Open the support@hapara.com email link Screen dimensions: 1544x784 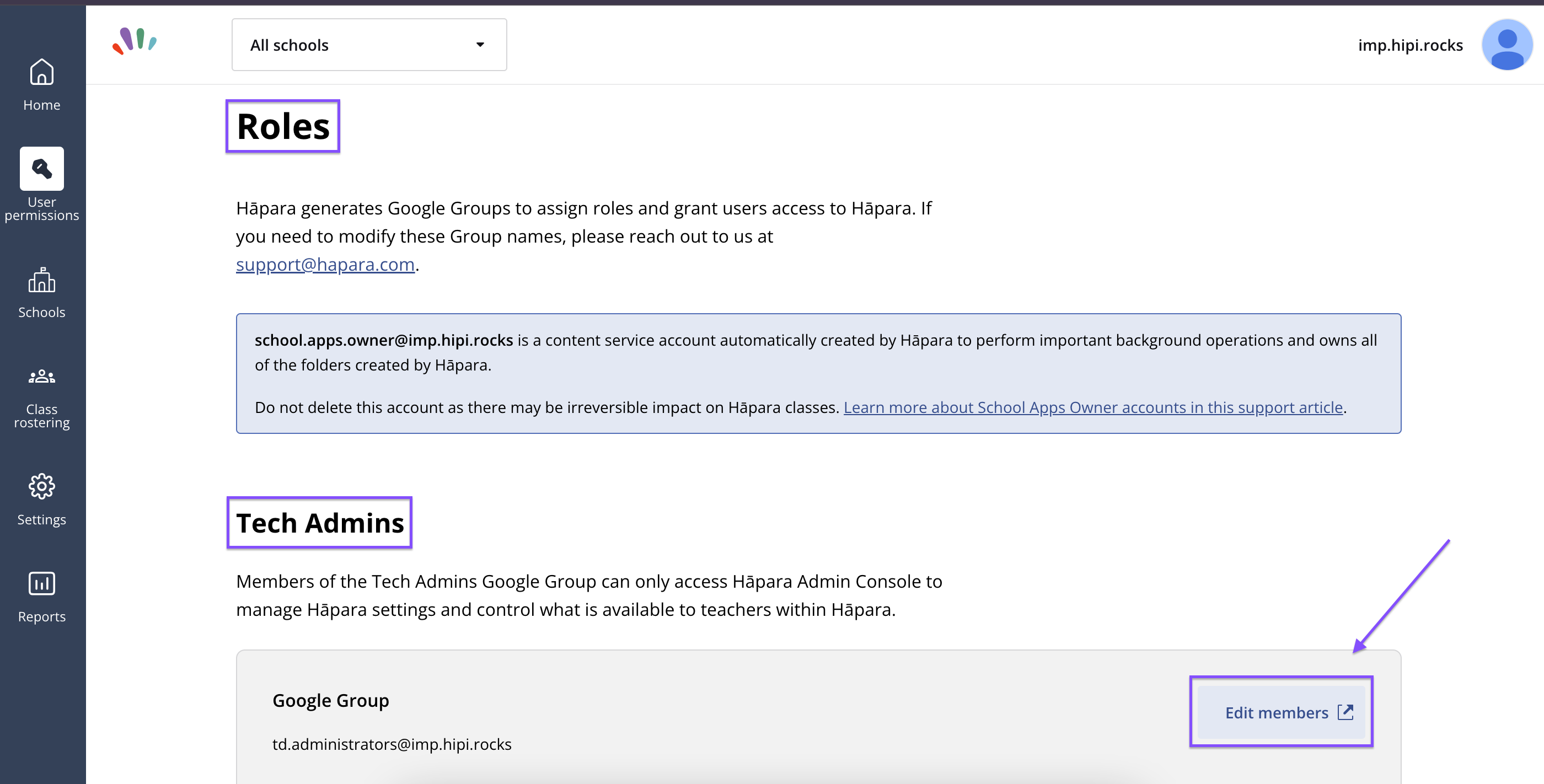click(x=325, y=264)
